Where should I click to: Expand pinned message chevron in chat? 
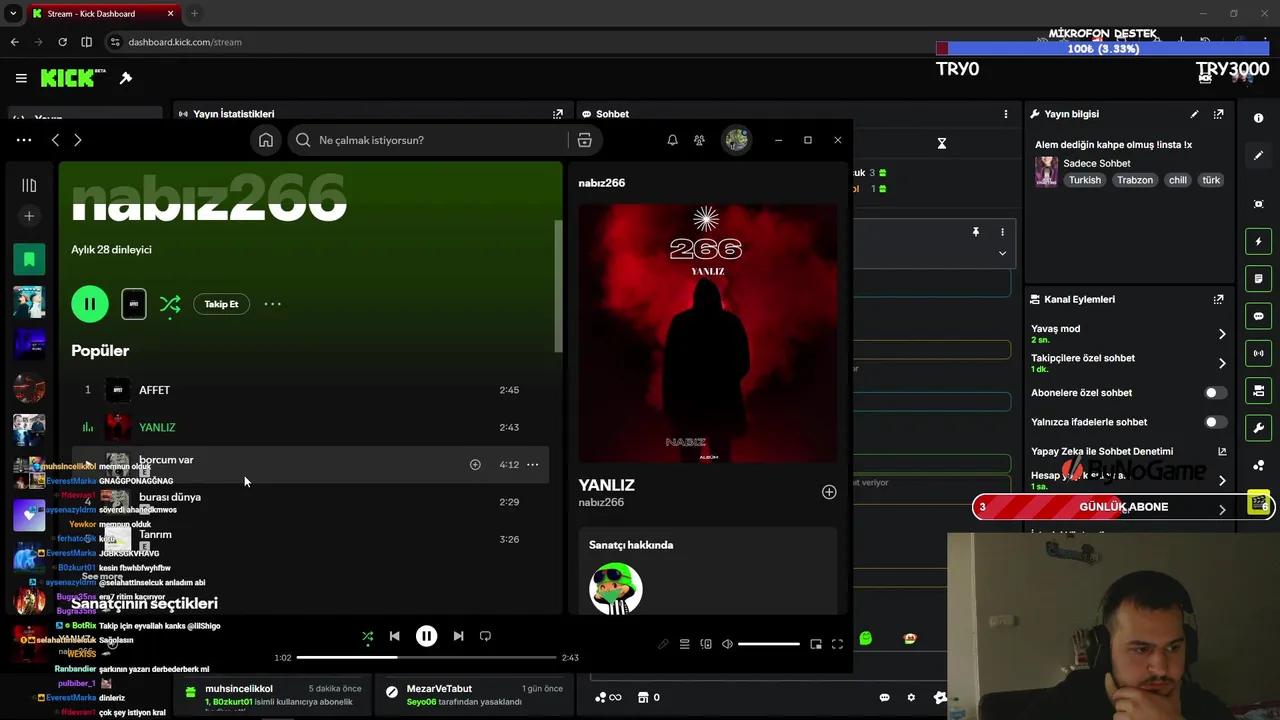1002,253
